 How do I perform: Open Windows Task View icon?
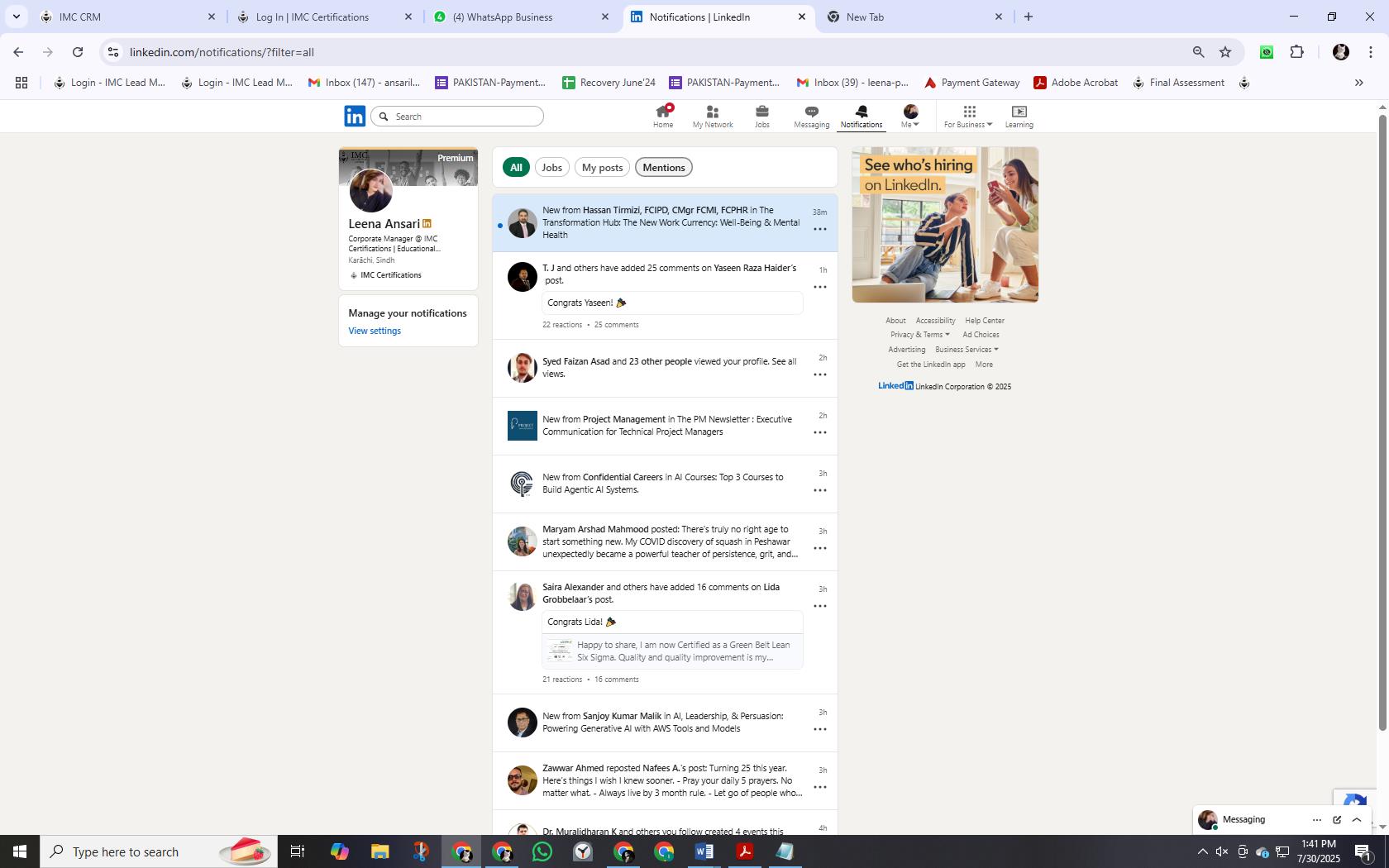coord(298,851)
